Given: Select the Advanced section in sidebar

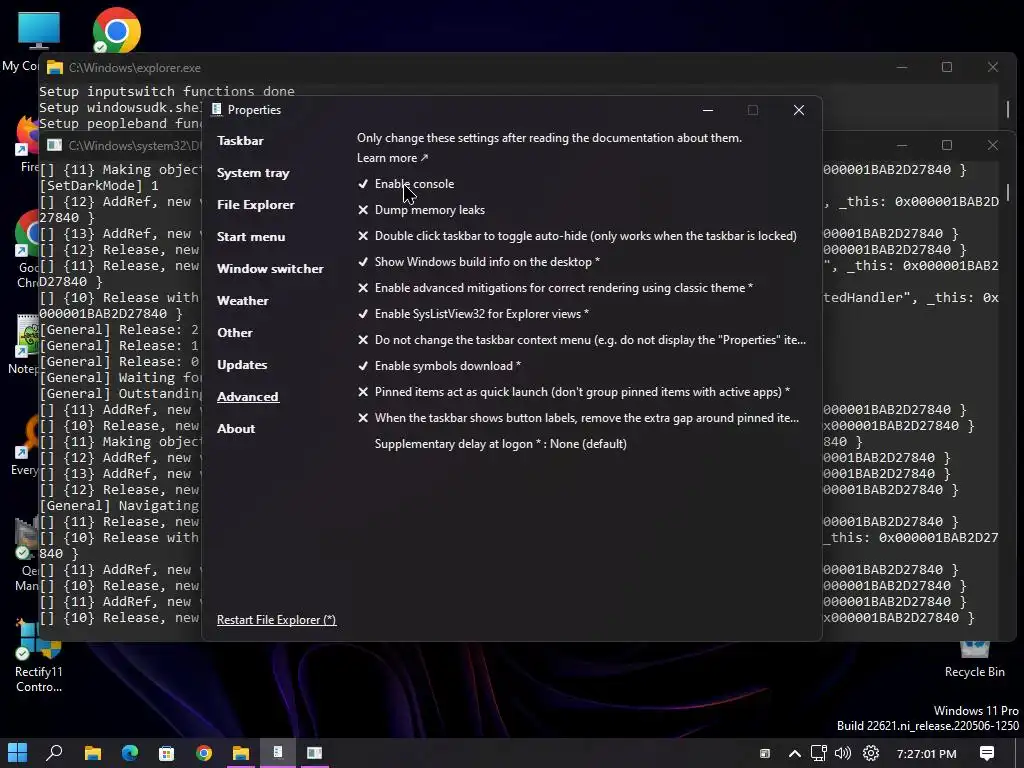Looking at the screenshot, I should (248, 397).
